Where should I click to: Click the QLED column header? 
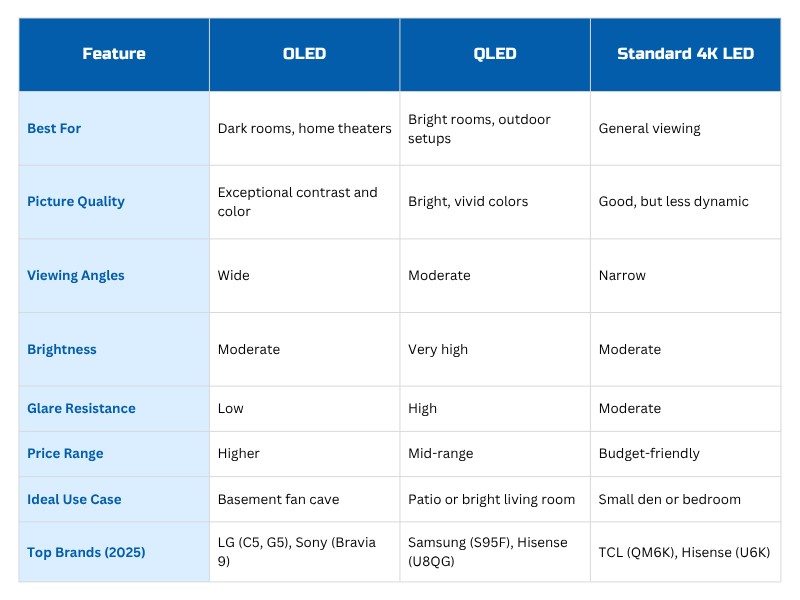[495, 54]
